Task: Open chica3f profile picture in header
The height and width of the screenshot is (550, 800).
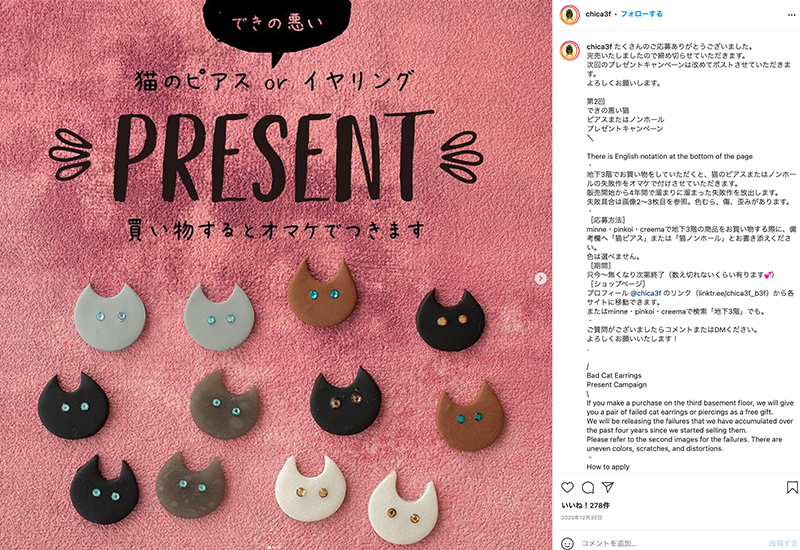Action: (x=569, y=15)
